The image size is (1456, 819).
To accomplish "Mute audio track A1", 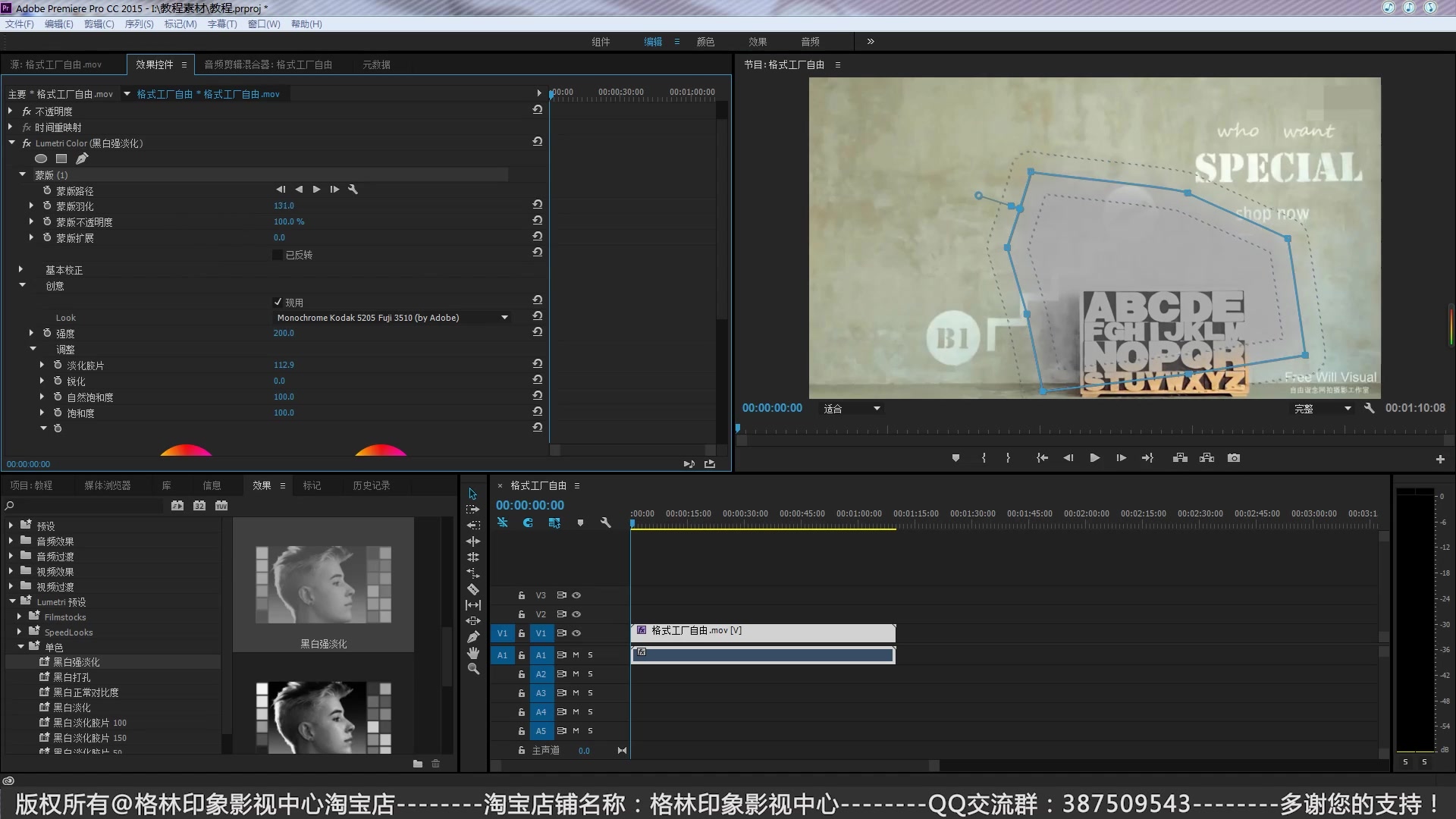I will pos(576,655).
